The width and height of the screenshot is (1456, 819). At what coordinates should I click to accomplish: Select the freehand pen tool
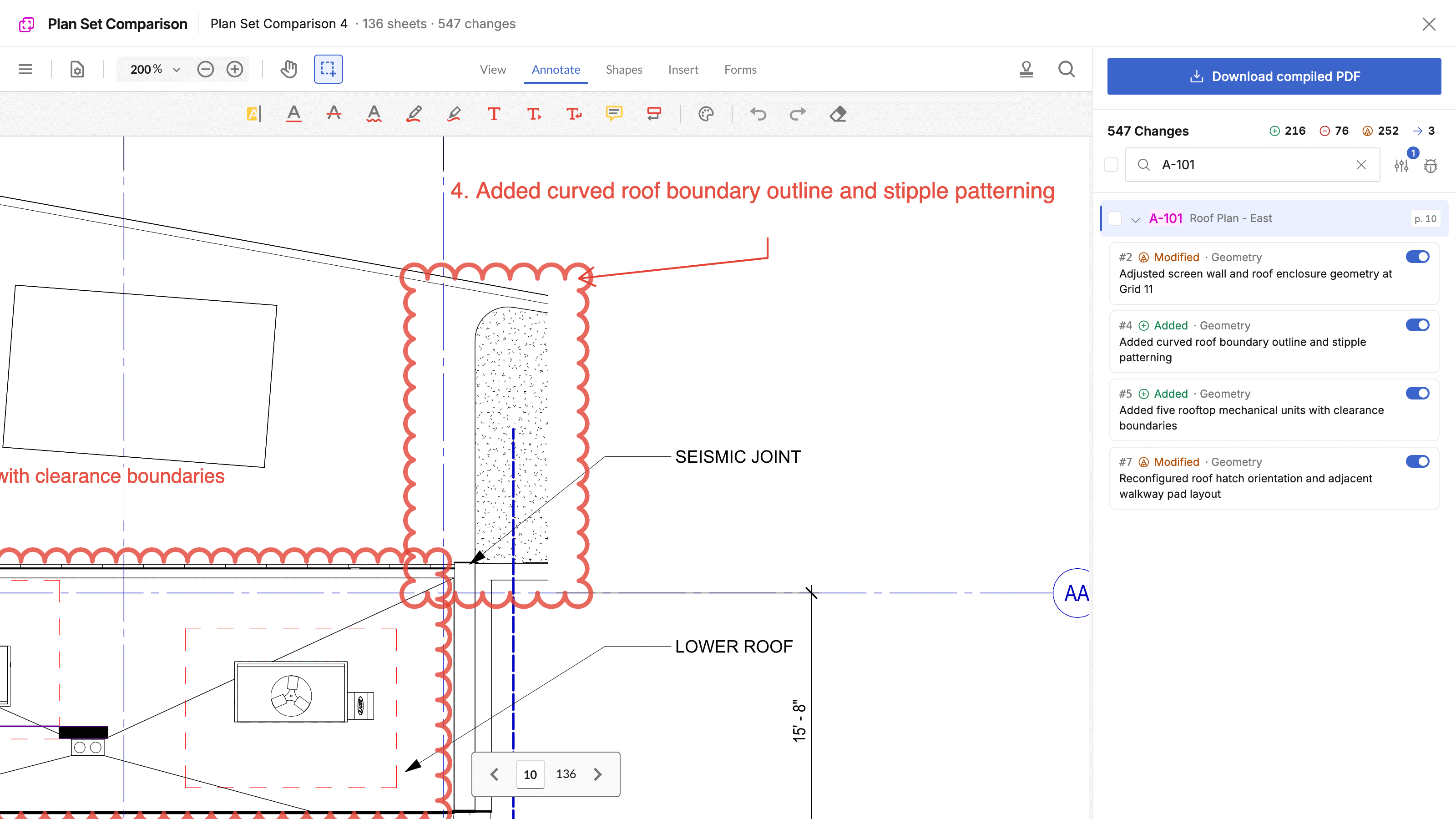415,114
